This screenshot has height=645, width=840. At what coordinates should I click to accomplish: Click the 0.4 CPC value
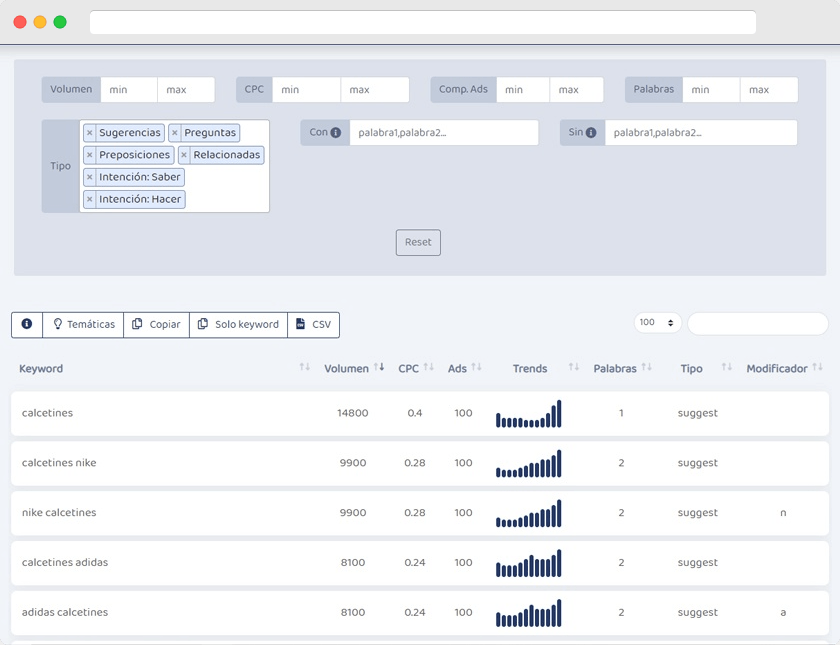(x=415, y=413)
